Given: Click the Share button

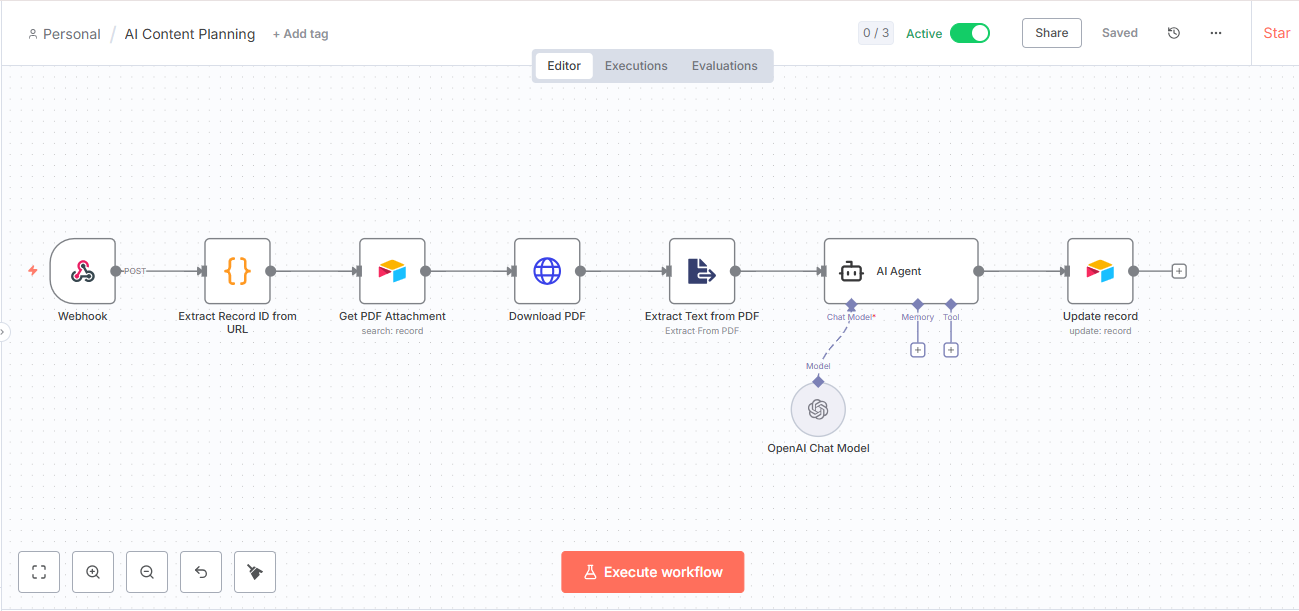Looking at the screenshot, I should click(x=1051, y=33).
